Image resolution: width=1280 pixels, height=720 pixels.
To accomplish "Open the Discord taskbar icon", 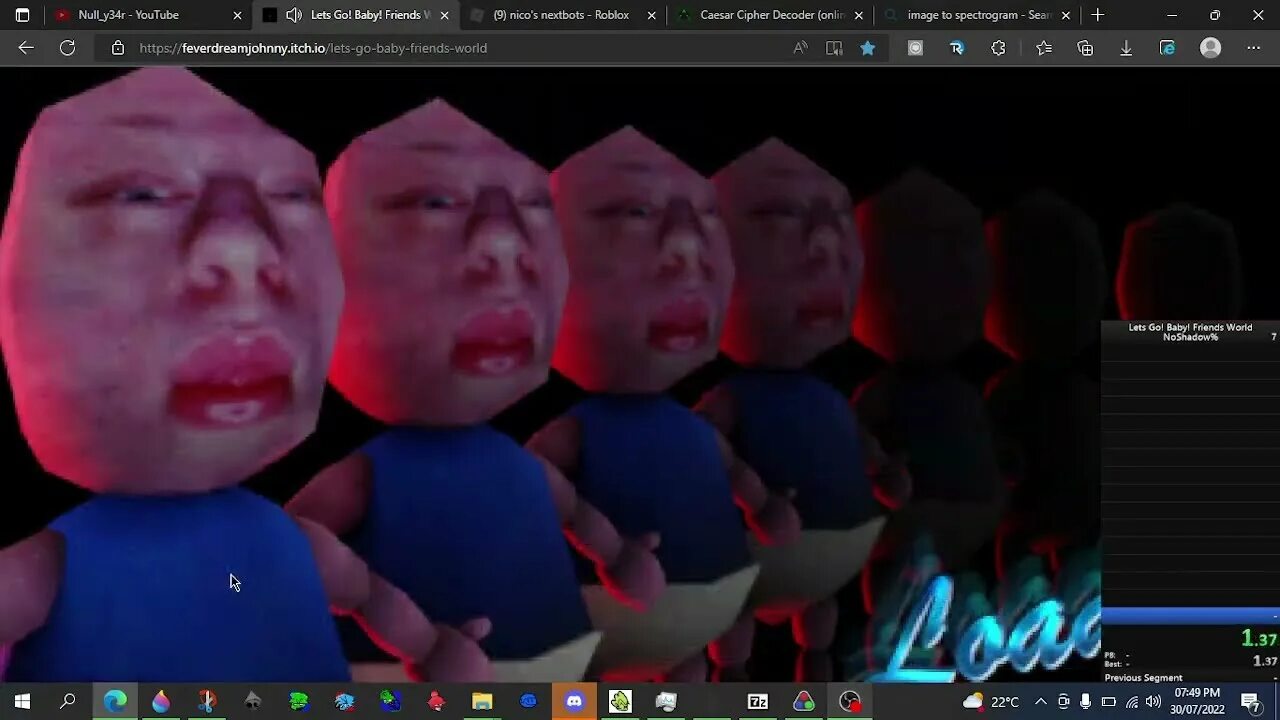I will coord(574,701).
